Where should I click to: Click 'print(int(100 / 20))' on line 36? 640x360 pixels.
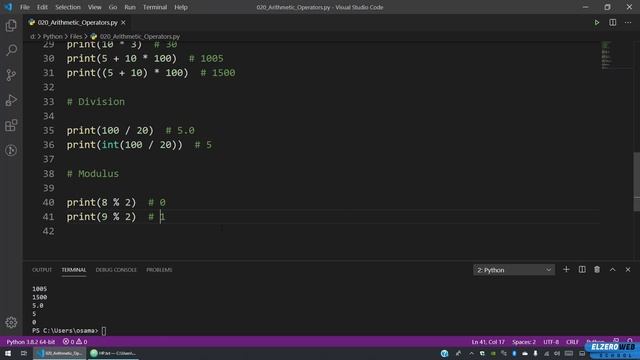point(125,145)
